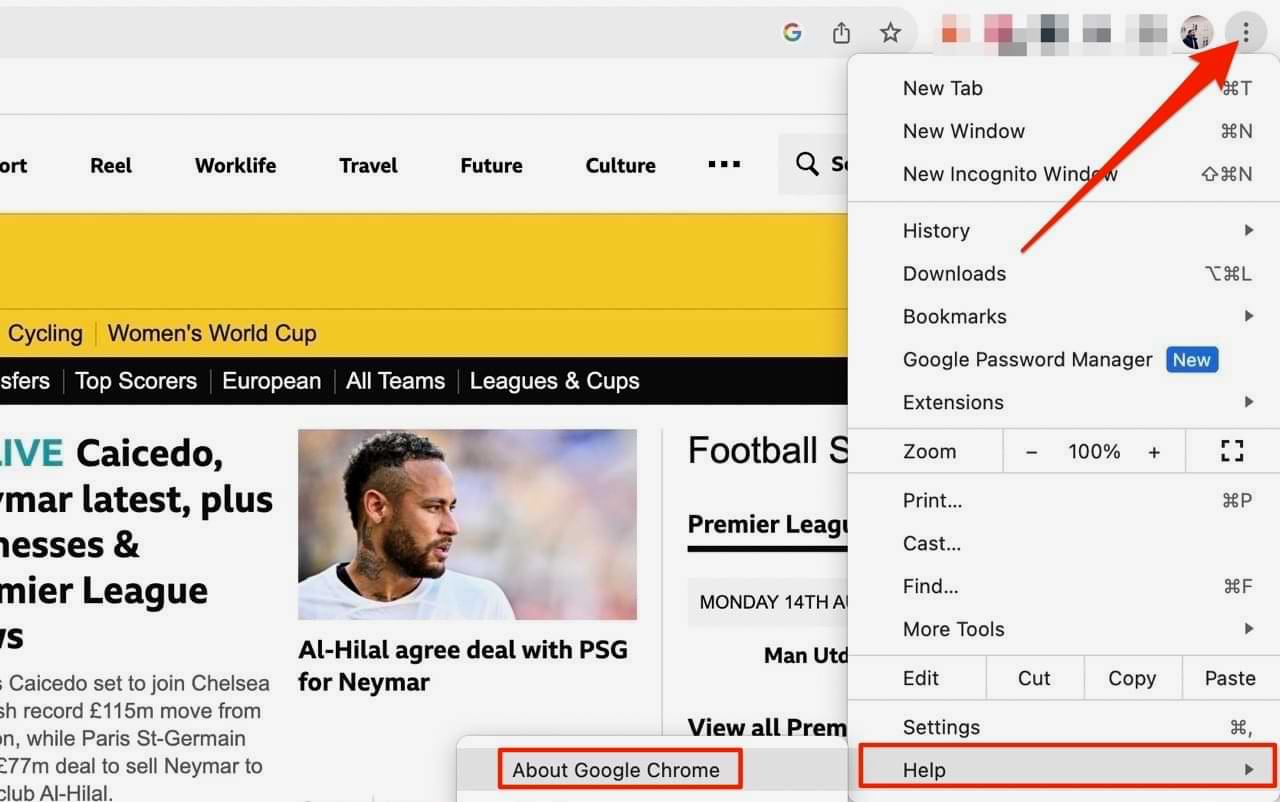1280x802 pixels.
Task: Toggle fullscreen from the Zoom row
Action: [x=1232, y=451]
